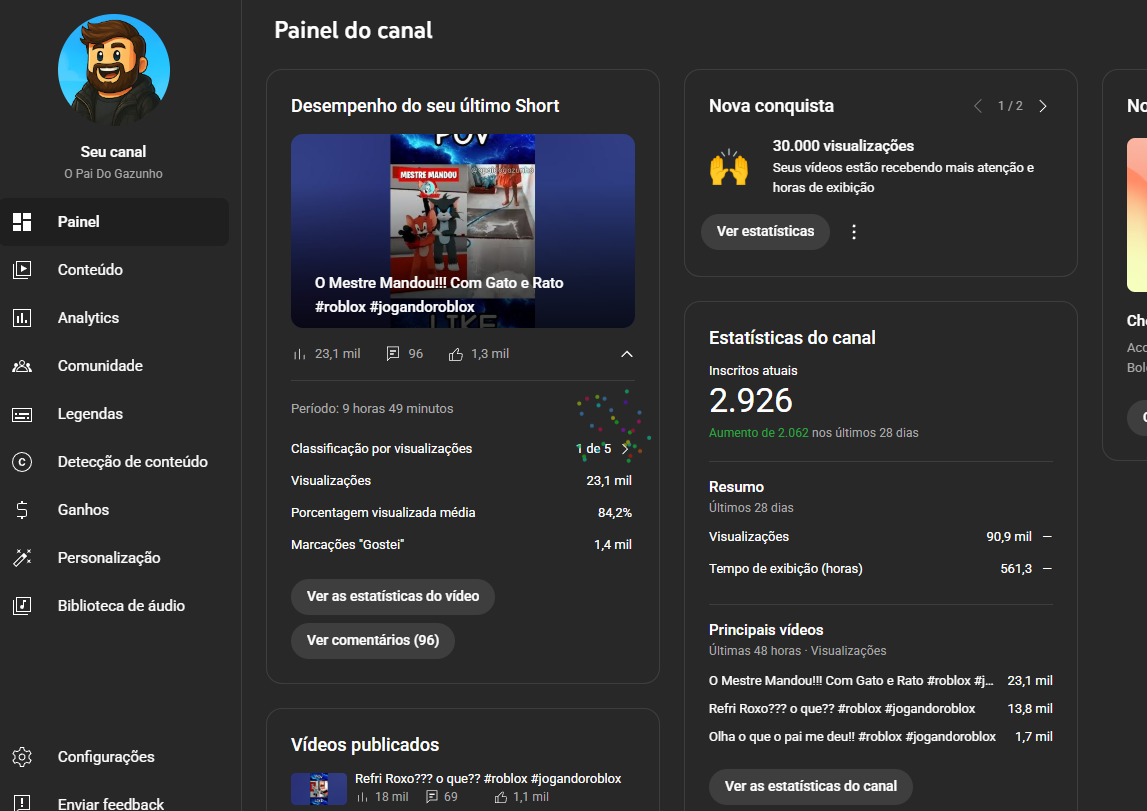The image size is (1147, 811).
Task: Open the three-dot menu in Nova conquista
Action: click(854, 232)
